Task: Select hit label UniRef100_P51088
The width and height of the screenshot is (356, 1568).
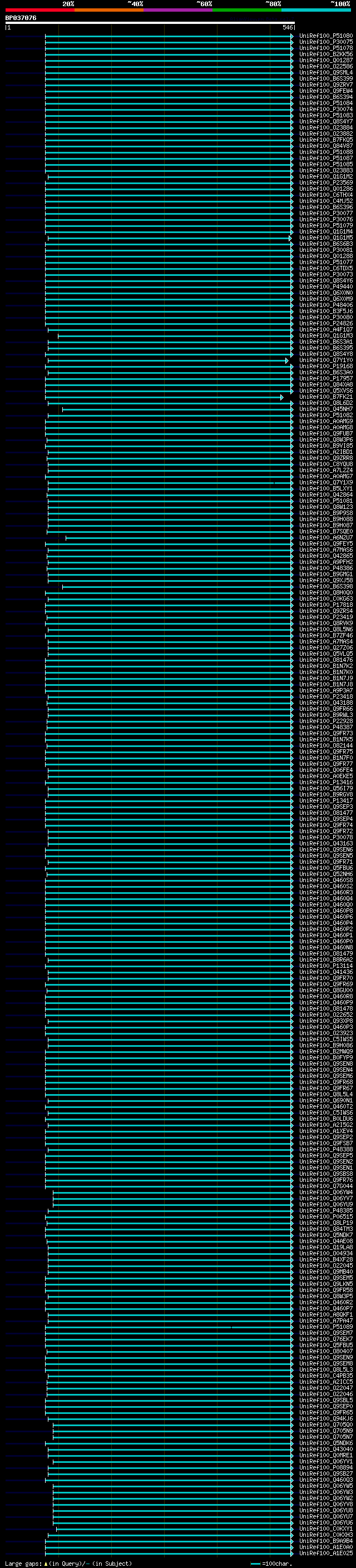Action: coord(325,152)
